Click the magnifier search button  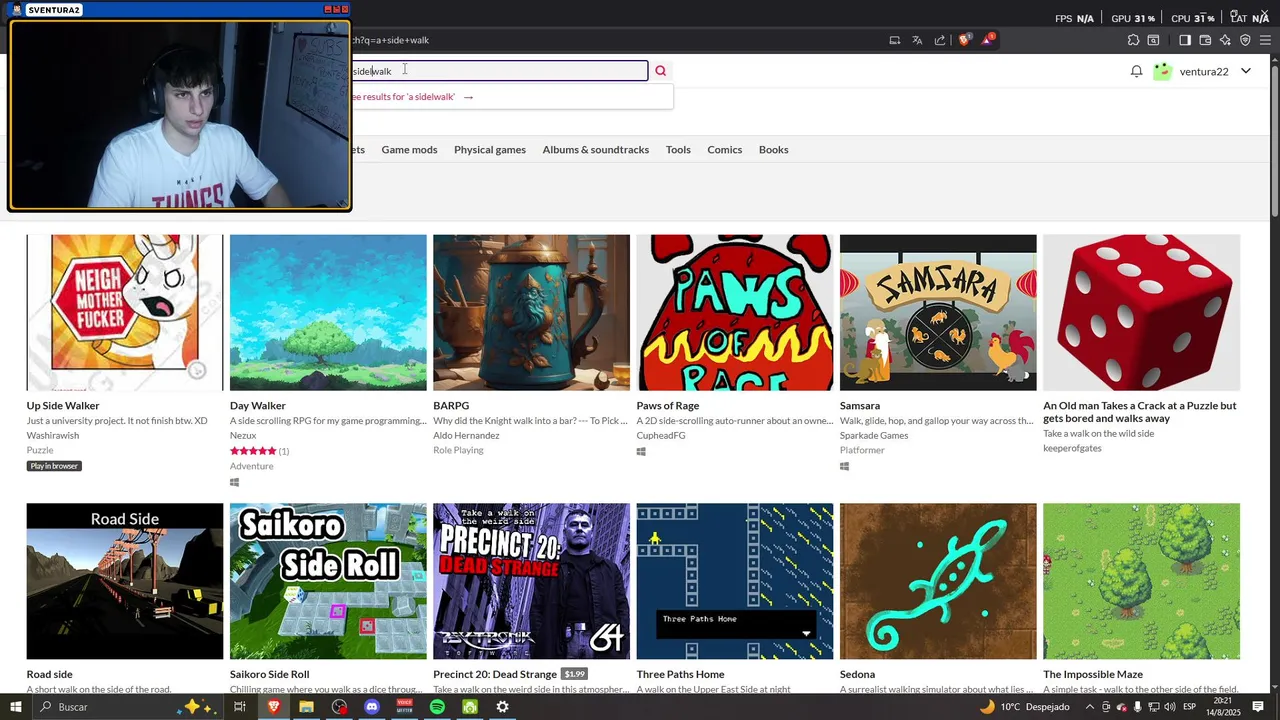pyautogui.click(x=660, y=71)
